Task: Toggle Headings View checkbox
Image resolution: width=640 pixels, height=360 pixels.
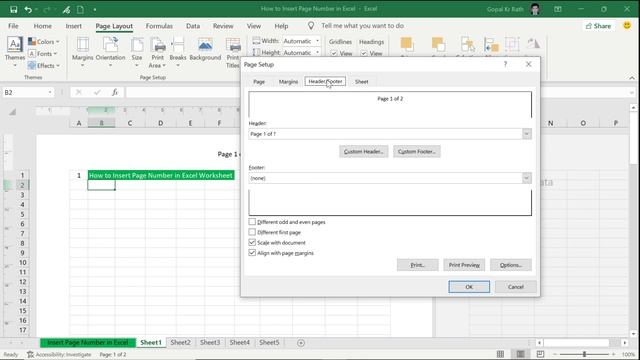Action: coord(364,53)
